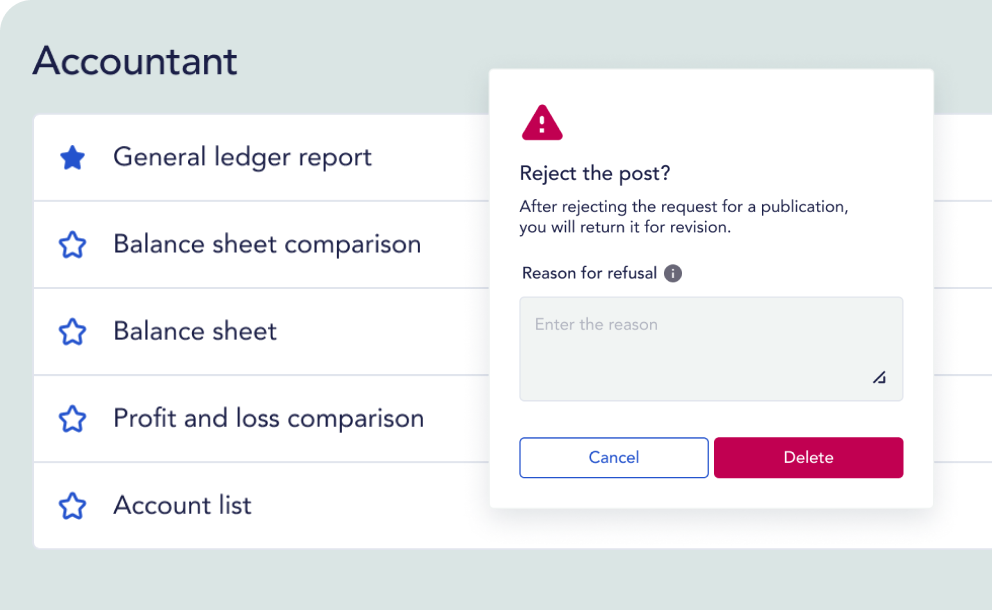Select the Account list entry
992x610 pixels.
pyautogui.click(x=182, y=505)
